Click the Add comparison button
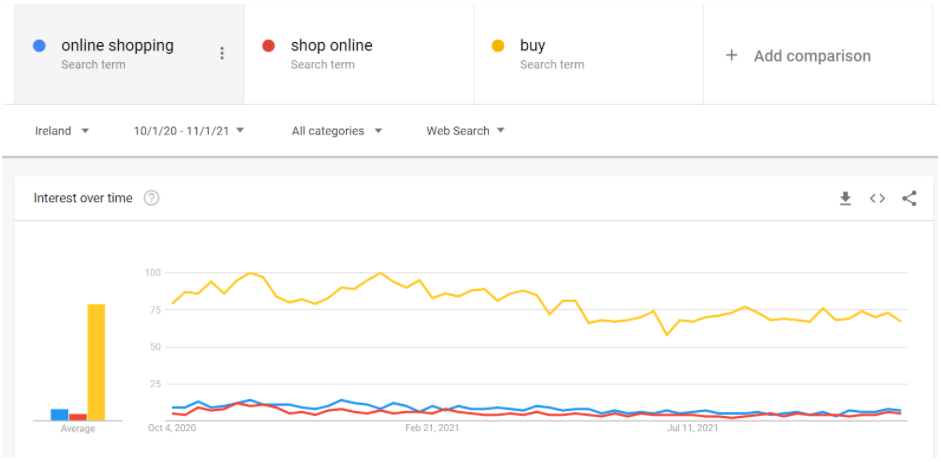Viewport: 941px width, 462px height. (812, 56)
